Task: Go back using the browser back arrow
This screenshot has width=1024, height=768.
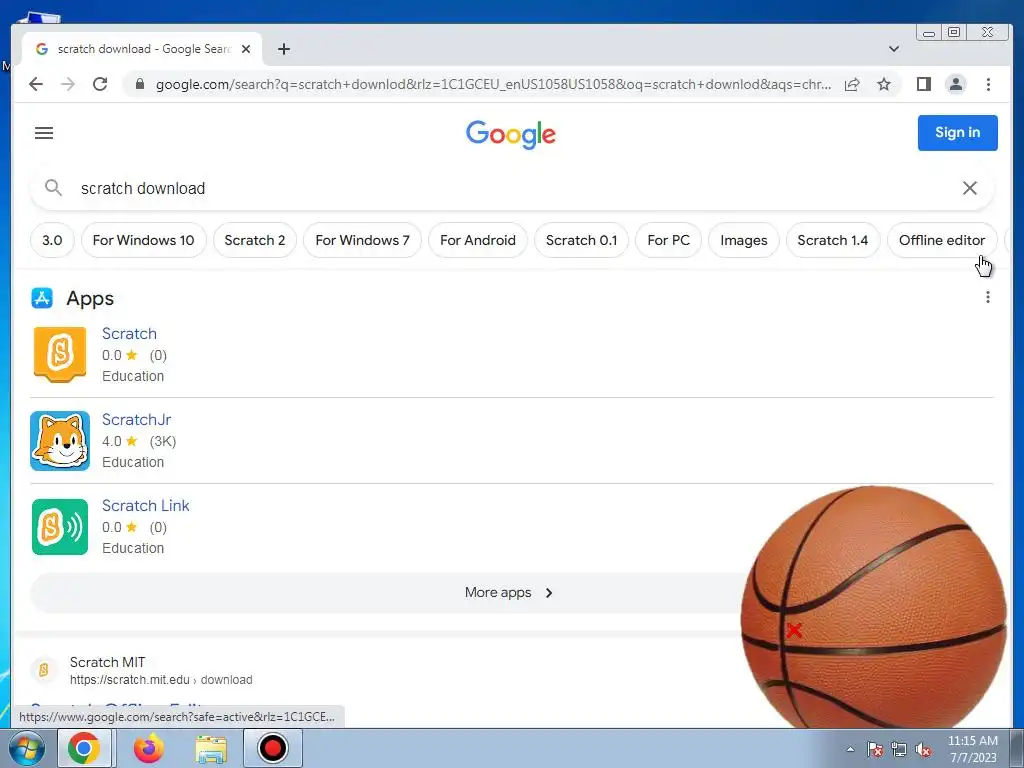Action: point(36,84)
